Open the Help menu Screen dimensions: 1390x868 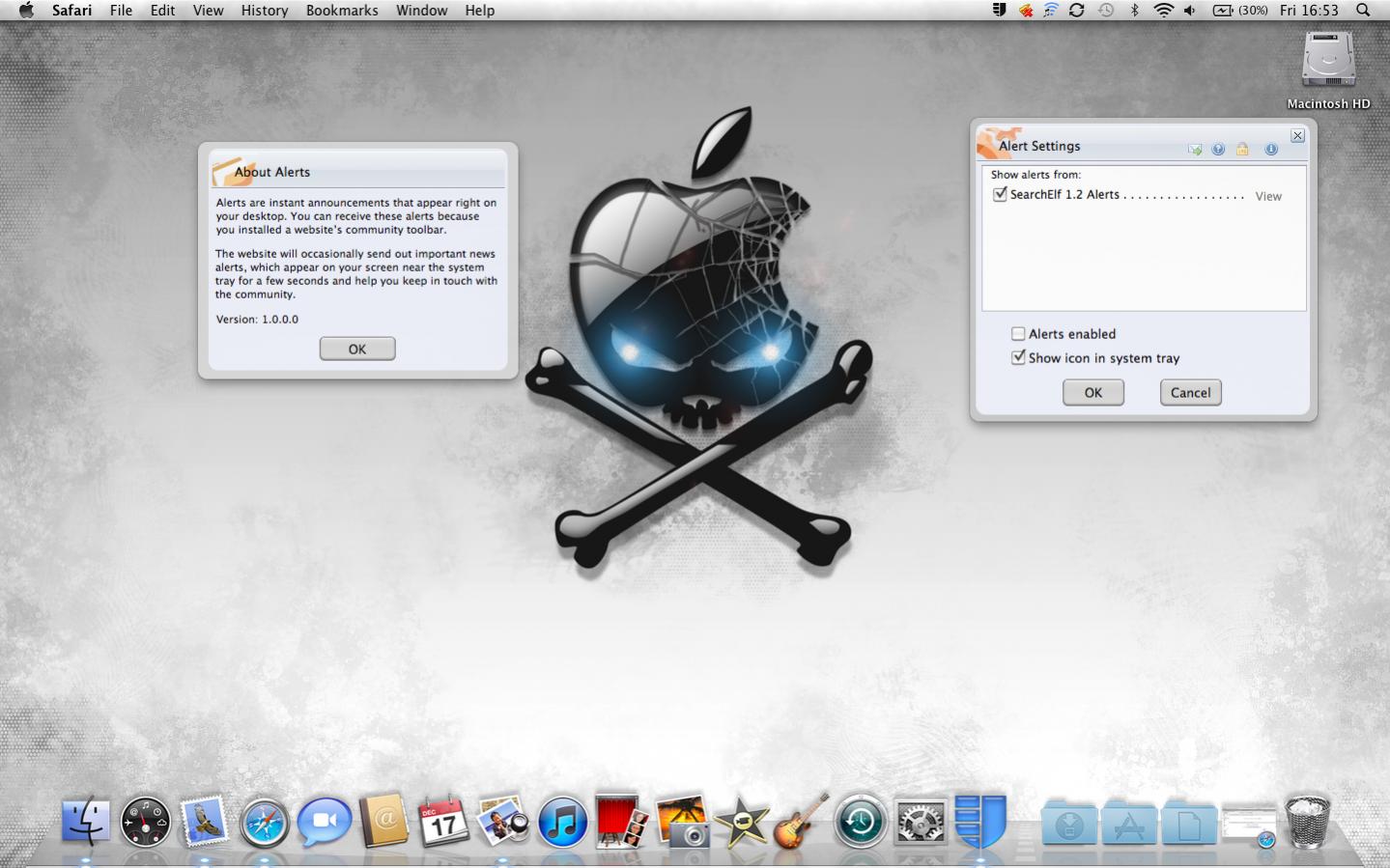click(479, 10)
